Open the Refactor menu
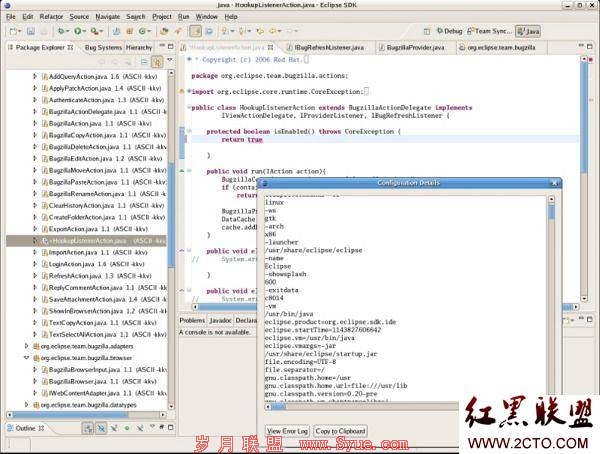Screen dimensions: 600x454 coord(51,17)
